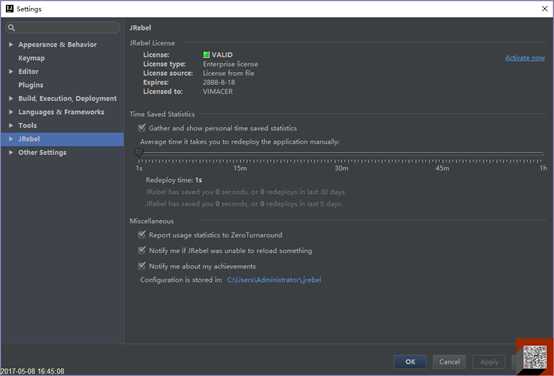Image resolution: width=554 pixels, height=376 pixels.
Task: Open Plugins settings
Action: click(31, 85)
